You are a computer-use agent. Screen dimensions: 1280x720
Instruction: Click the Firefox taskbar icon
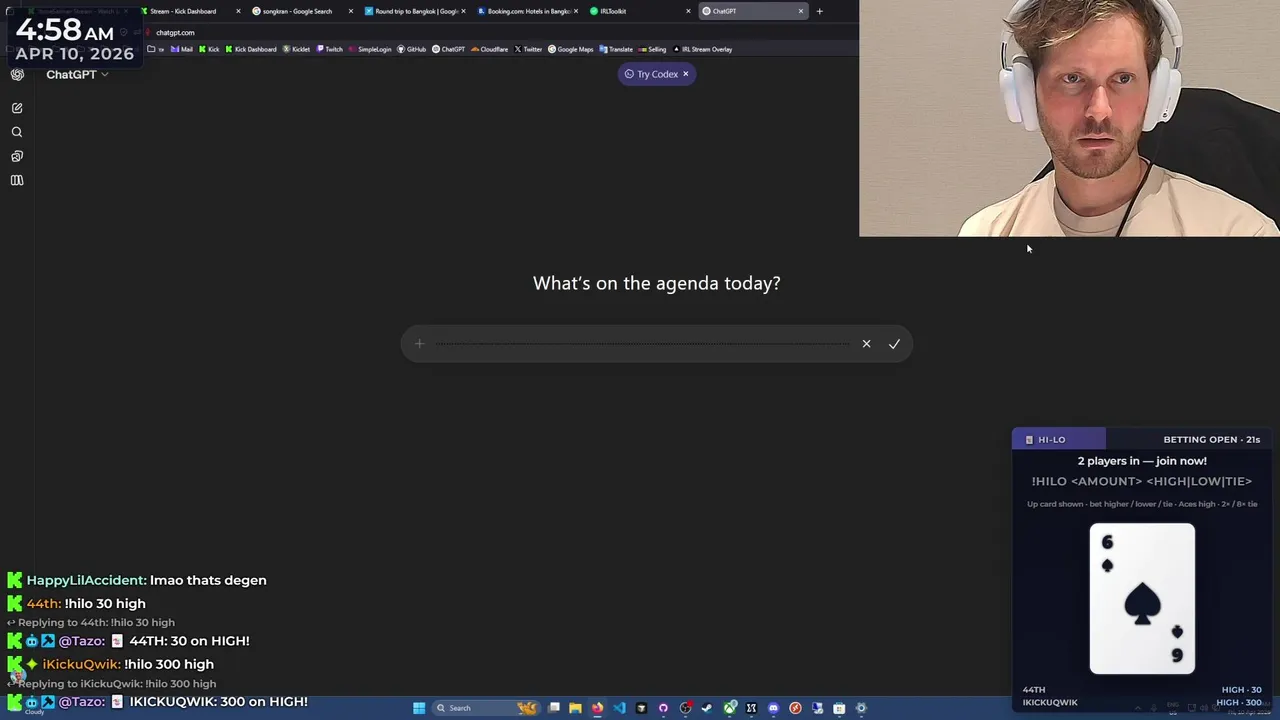coord(597,708)
